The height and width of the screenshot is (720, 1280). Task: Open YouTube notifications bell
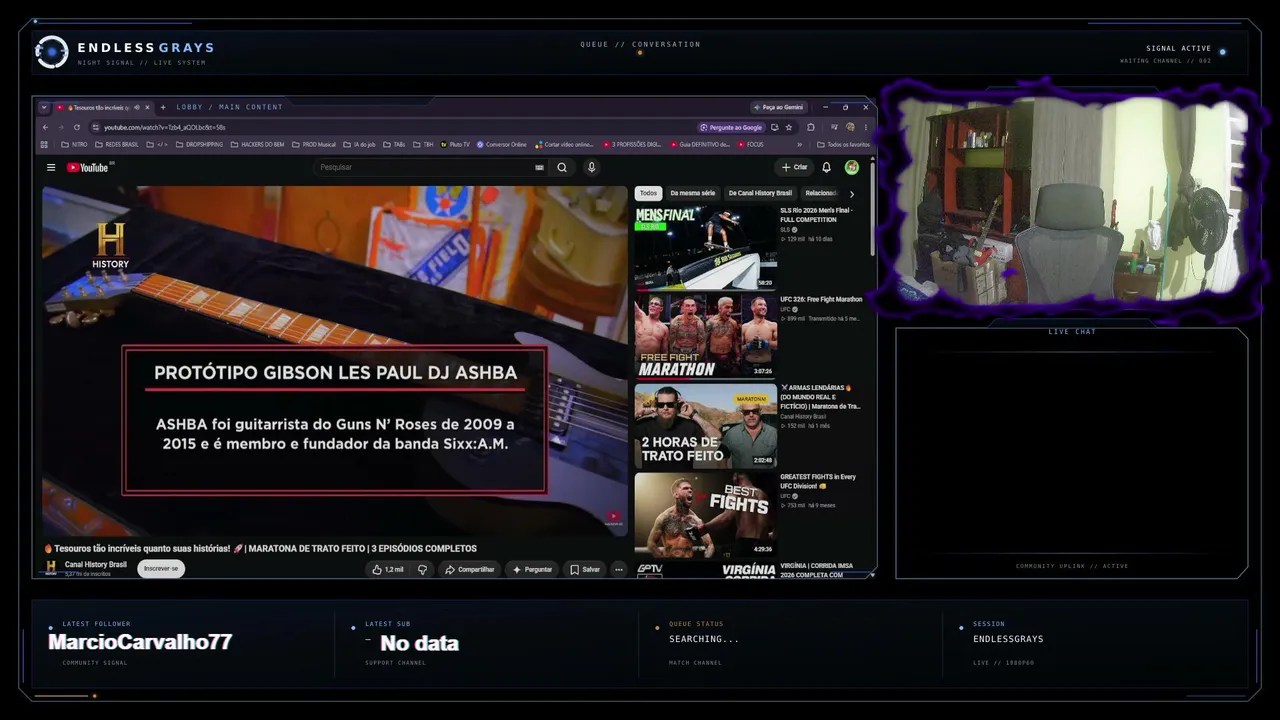826,167
